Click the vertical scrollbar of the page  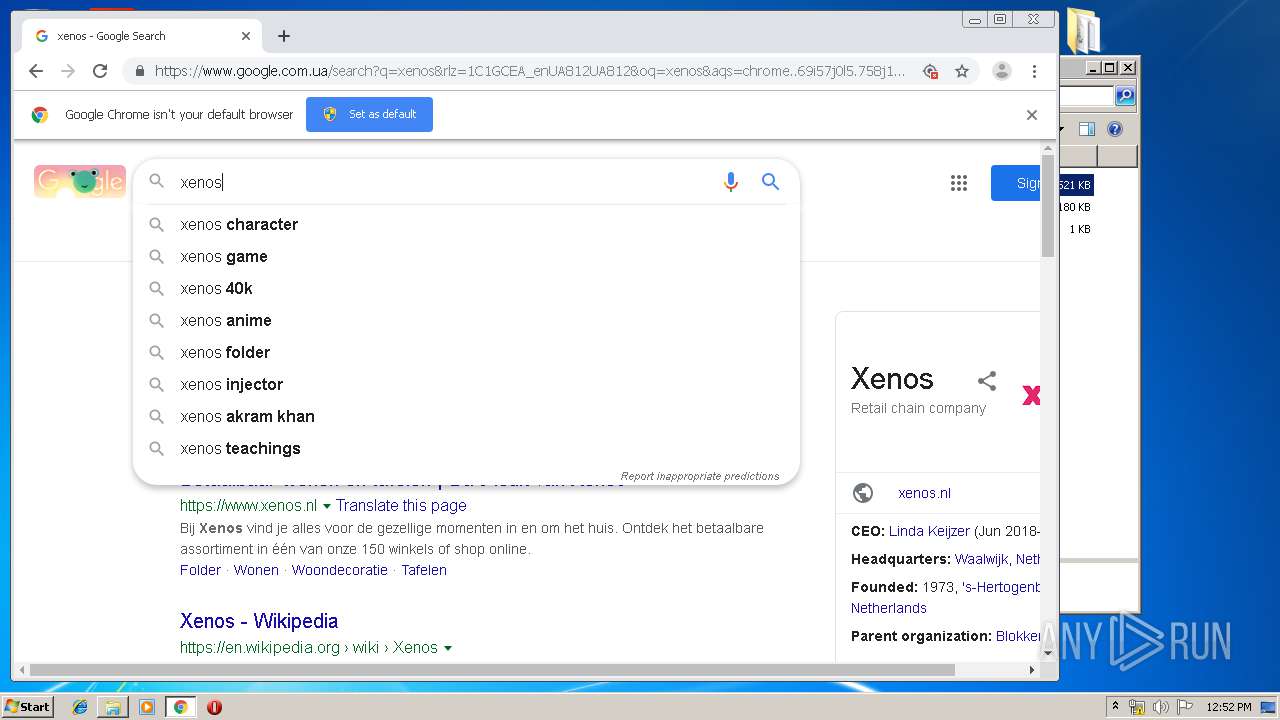click(1048, 206)
